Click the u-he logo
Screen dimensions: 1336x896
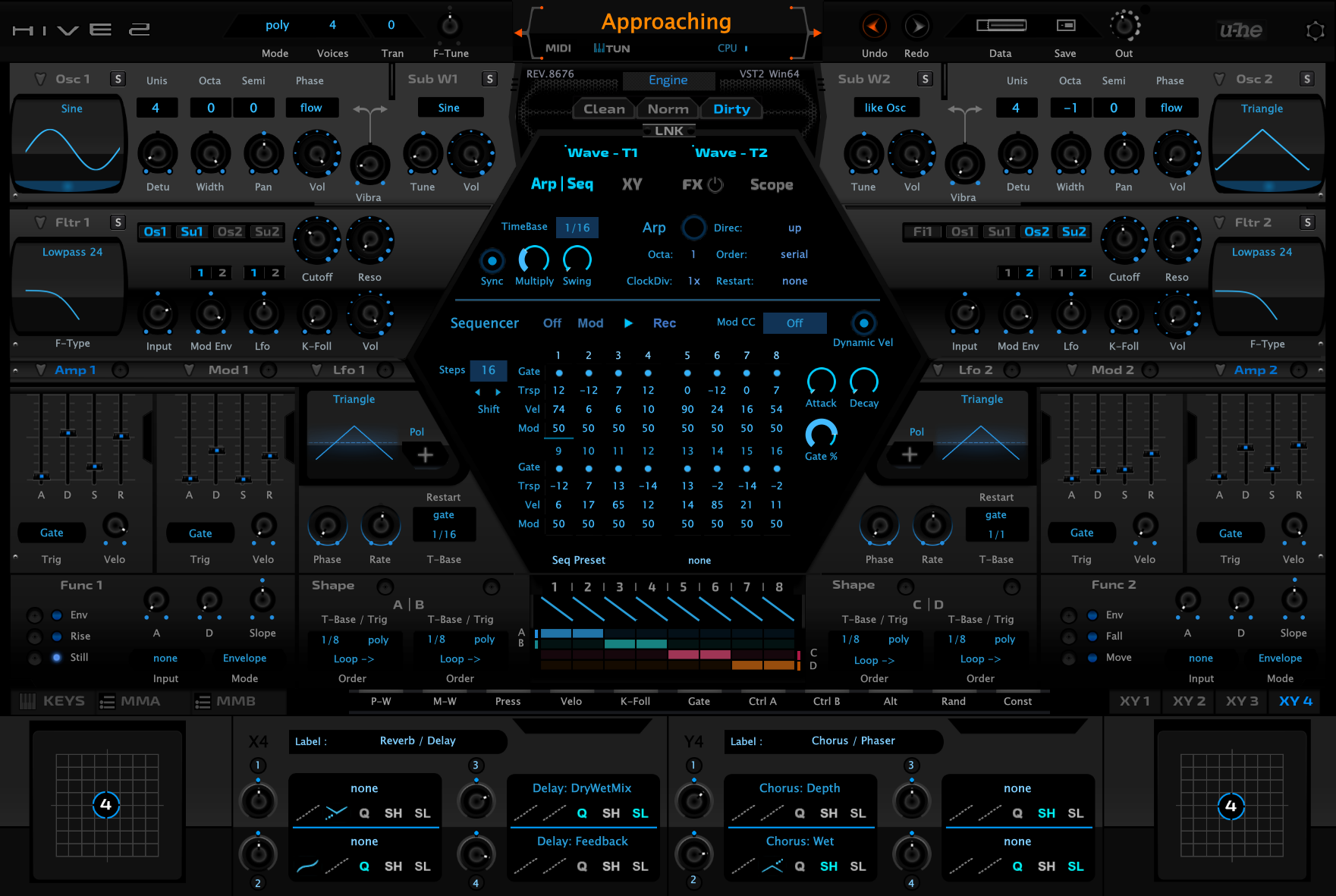point(1240,30)
